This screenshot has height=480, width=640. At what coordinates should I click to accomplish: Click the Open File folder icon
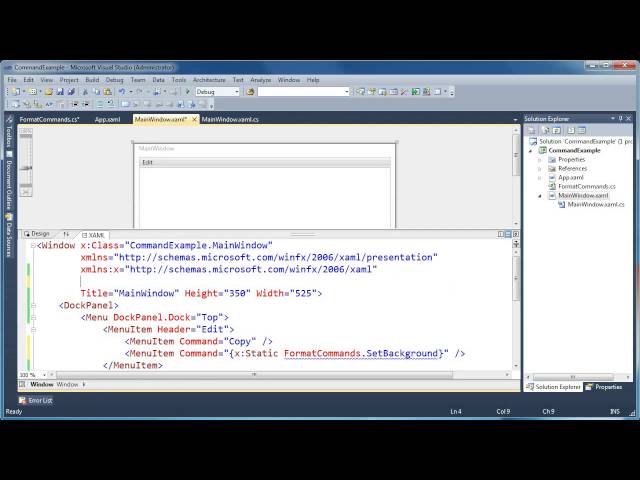(x=49, y=92)
